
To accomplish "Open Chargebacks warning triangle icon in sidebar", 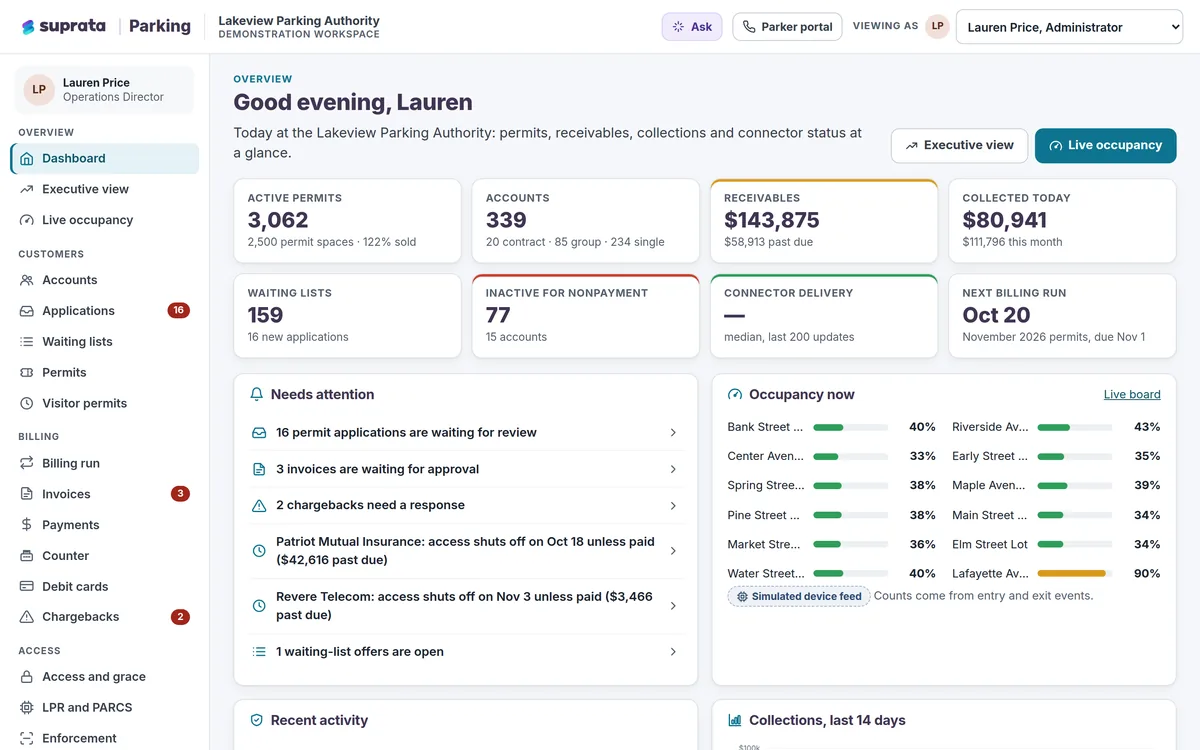I will (x=27, y=617).
